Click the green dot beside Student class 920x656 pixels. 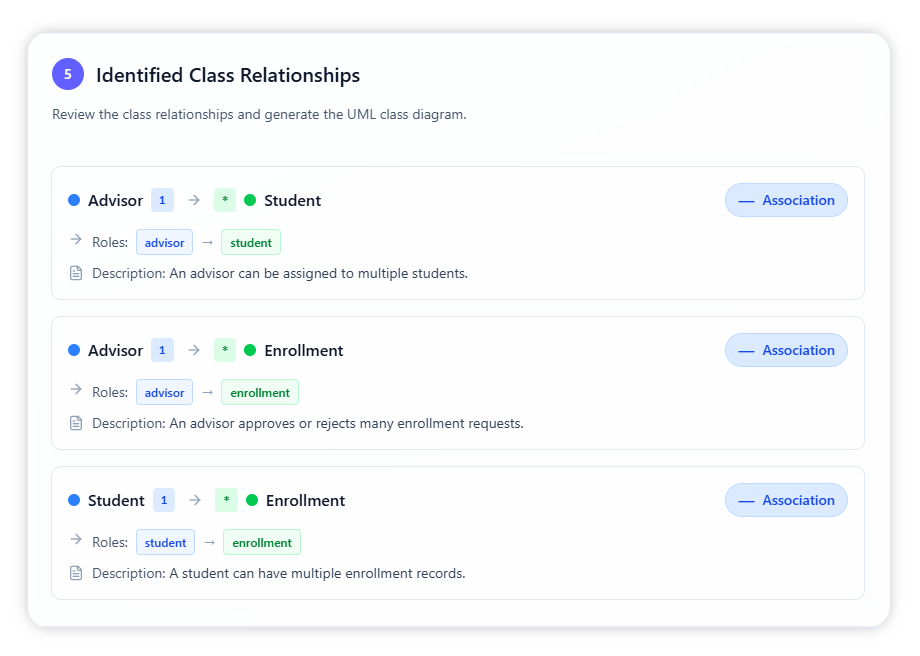pyautogui.click(x=250, y=200)
